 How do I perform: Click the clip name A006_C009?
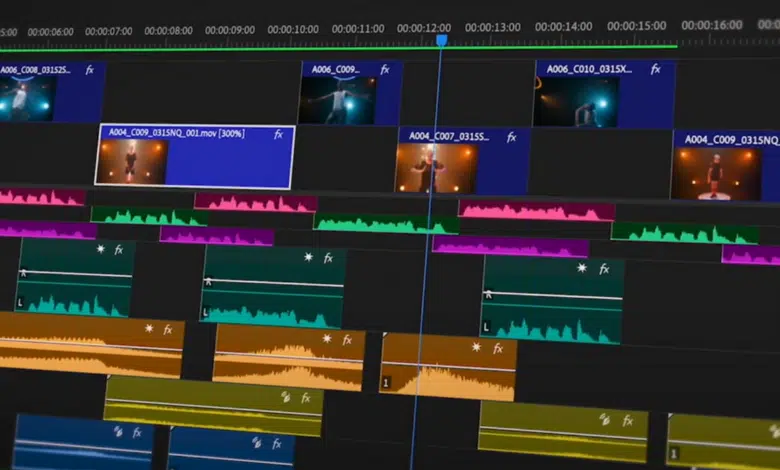point(336,70)
